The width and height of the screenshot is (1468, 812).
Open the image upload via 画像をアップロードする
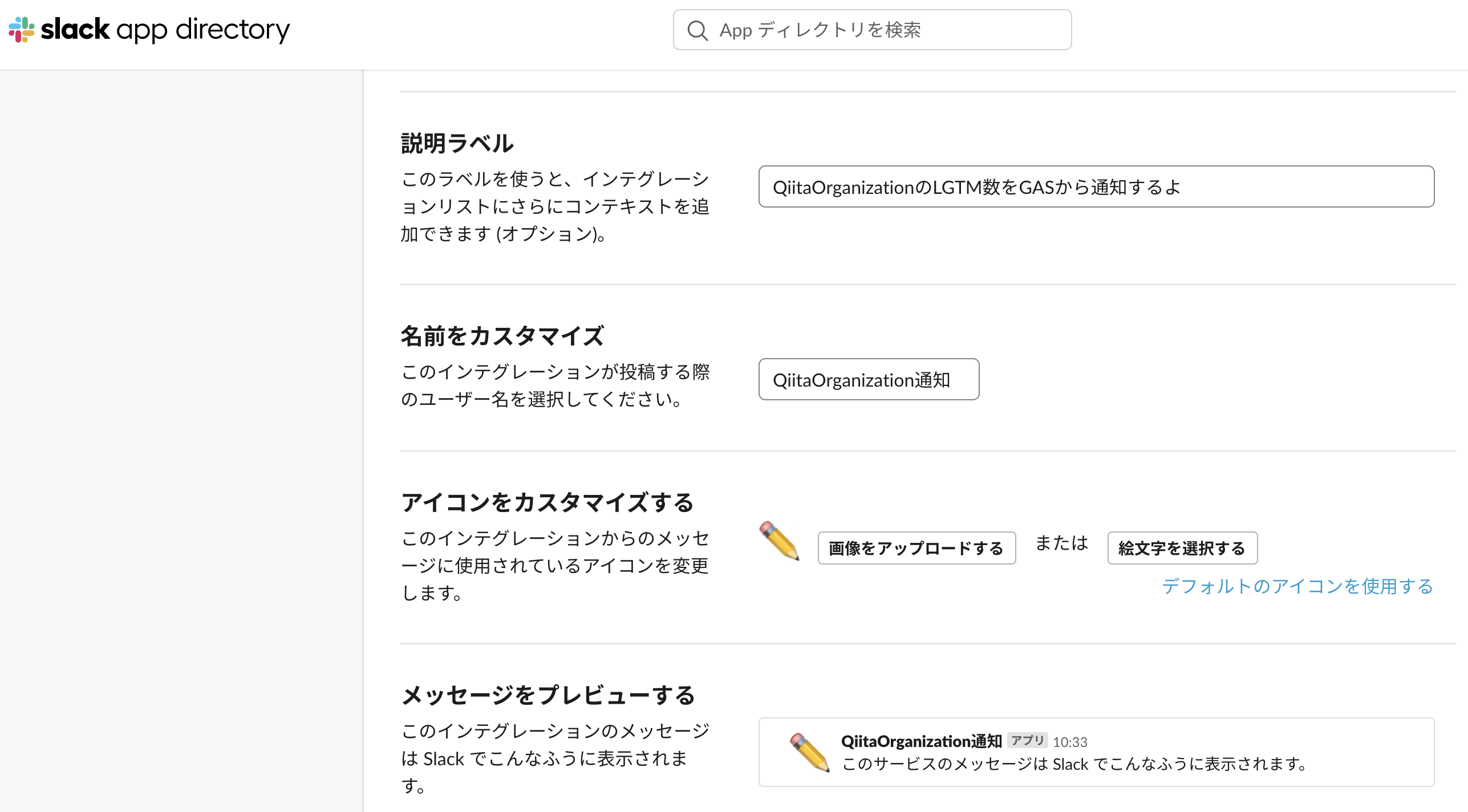point(916,548)
